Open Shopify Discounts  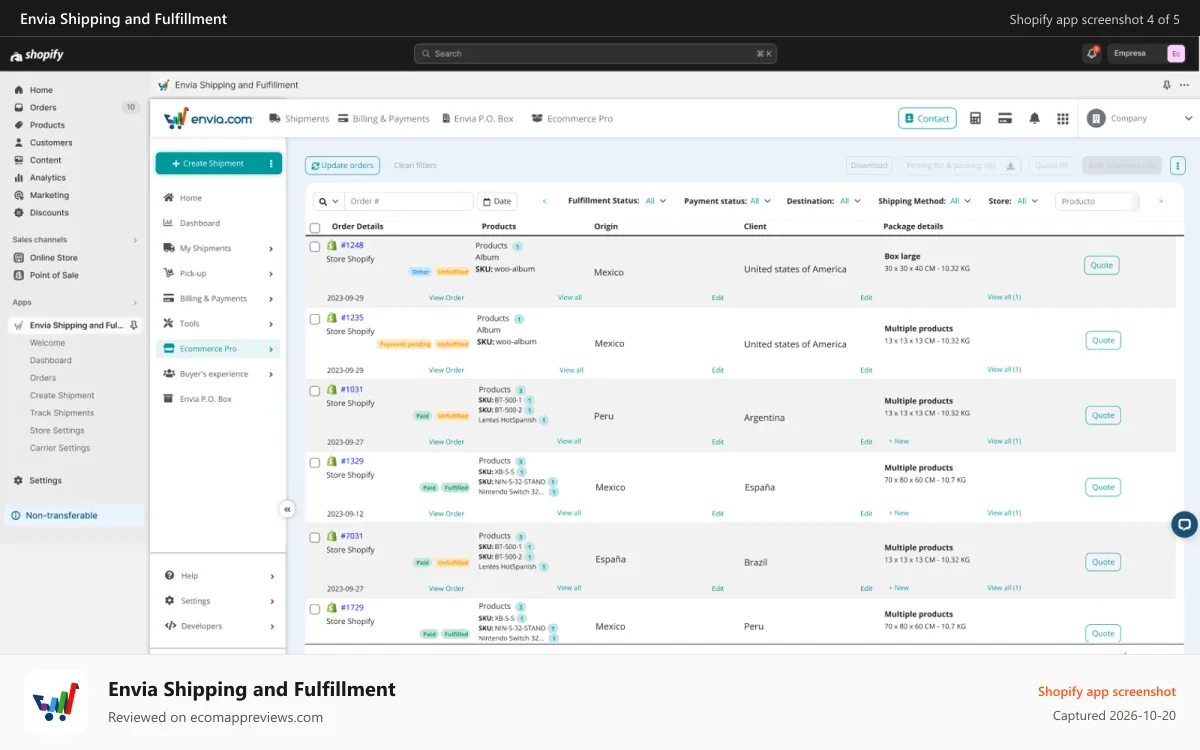(49, 213)
